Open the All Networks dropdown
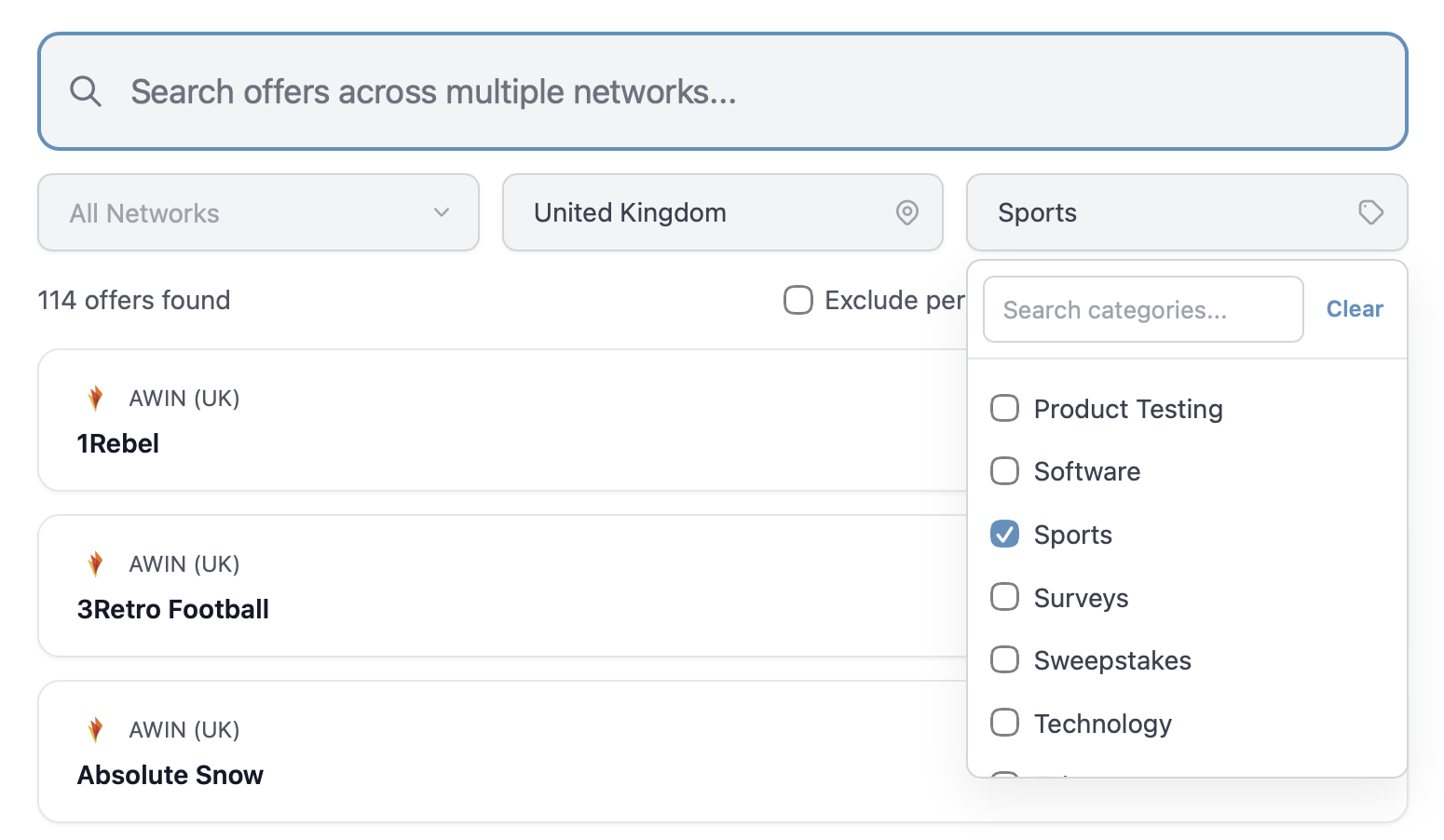Viewport: 1444px width, 840px height. [258, 212]
